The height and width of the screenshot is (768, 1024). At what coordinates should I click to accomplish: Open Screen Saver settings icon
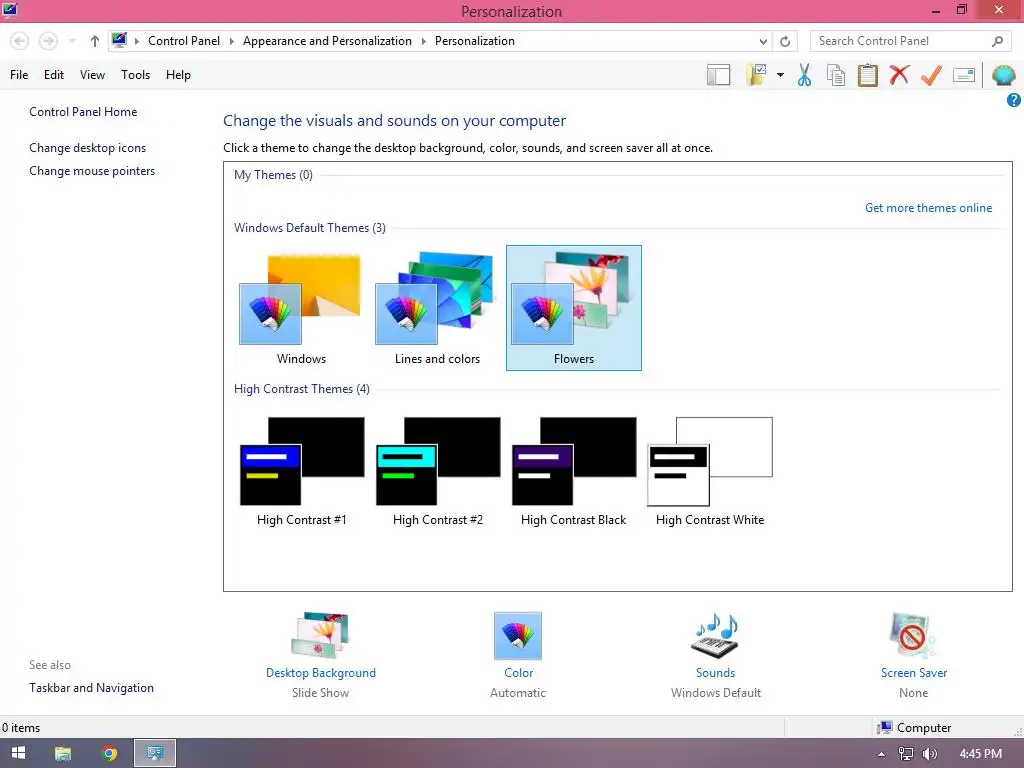pyautogui.click(x=913, y=635)
